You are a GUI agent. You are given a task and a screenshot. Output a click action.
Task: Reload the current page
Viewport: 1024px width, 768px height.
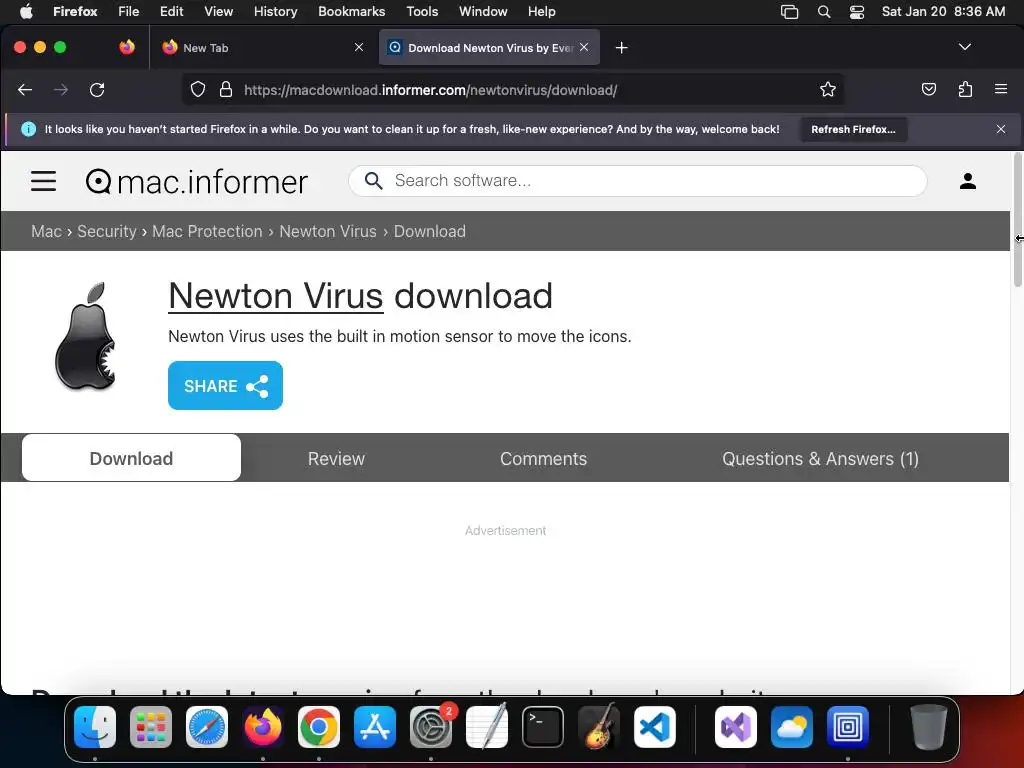pos(97,89)
